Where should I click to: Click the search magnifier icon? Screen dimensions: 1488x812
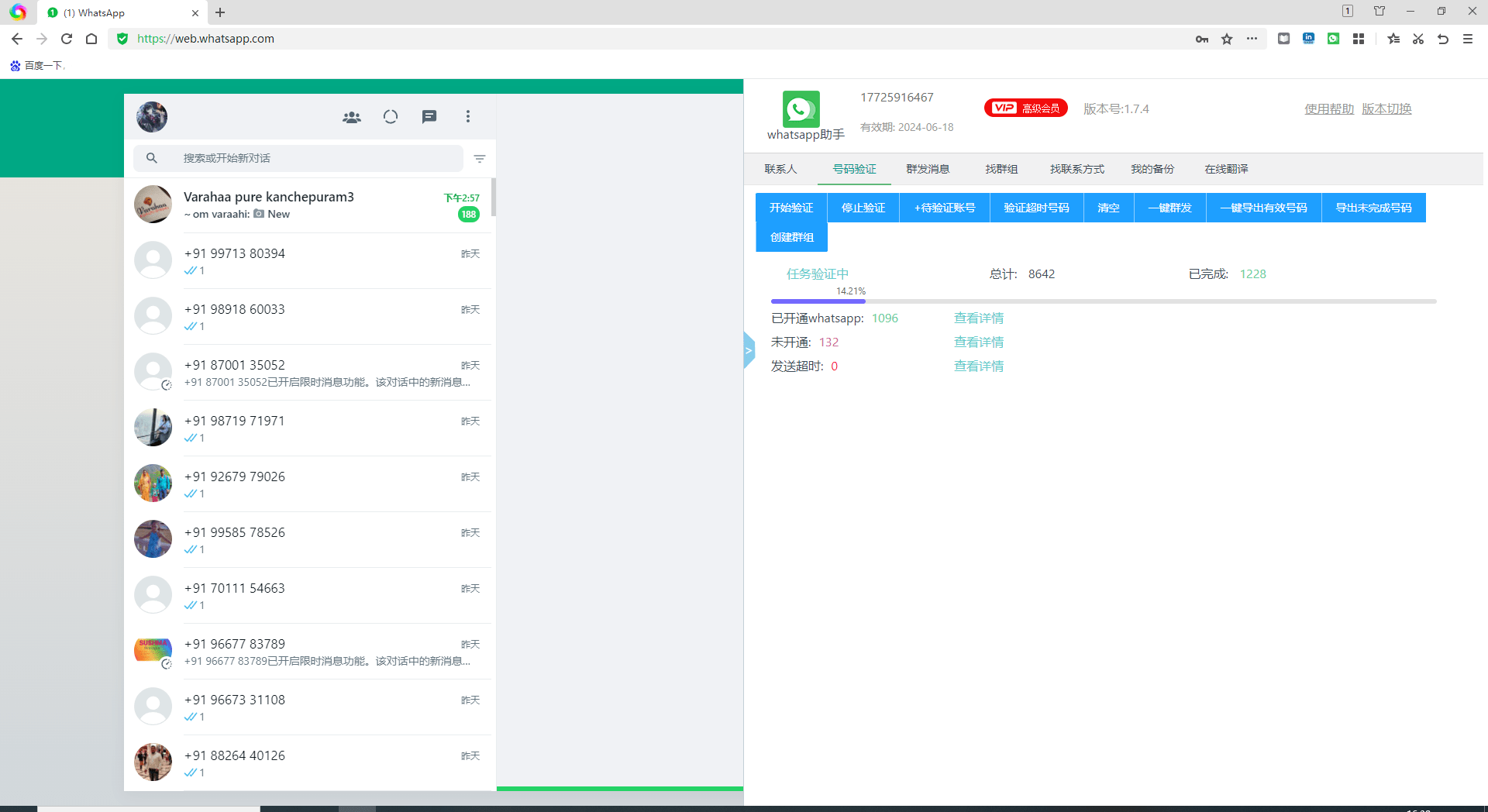(x=152, y=158)
